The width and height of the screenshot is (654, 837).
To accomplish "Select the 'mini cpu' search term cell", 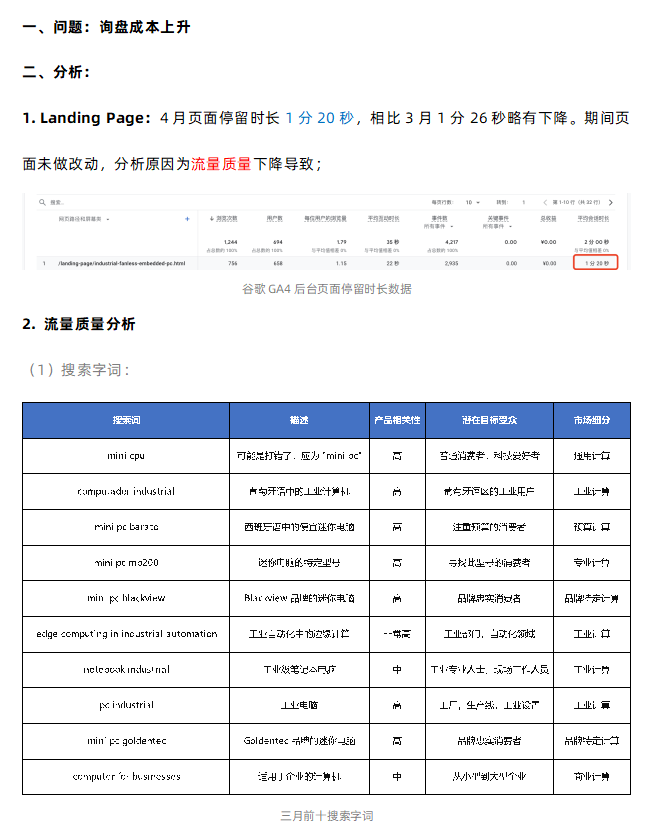I will (x=126, y=455).
